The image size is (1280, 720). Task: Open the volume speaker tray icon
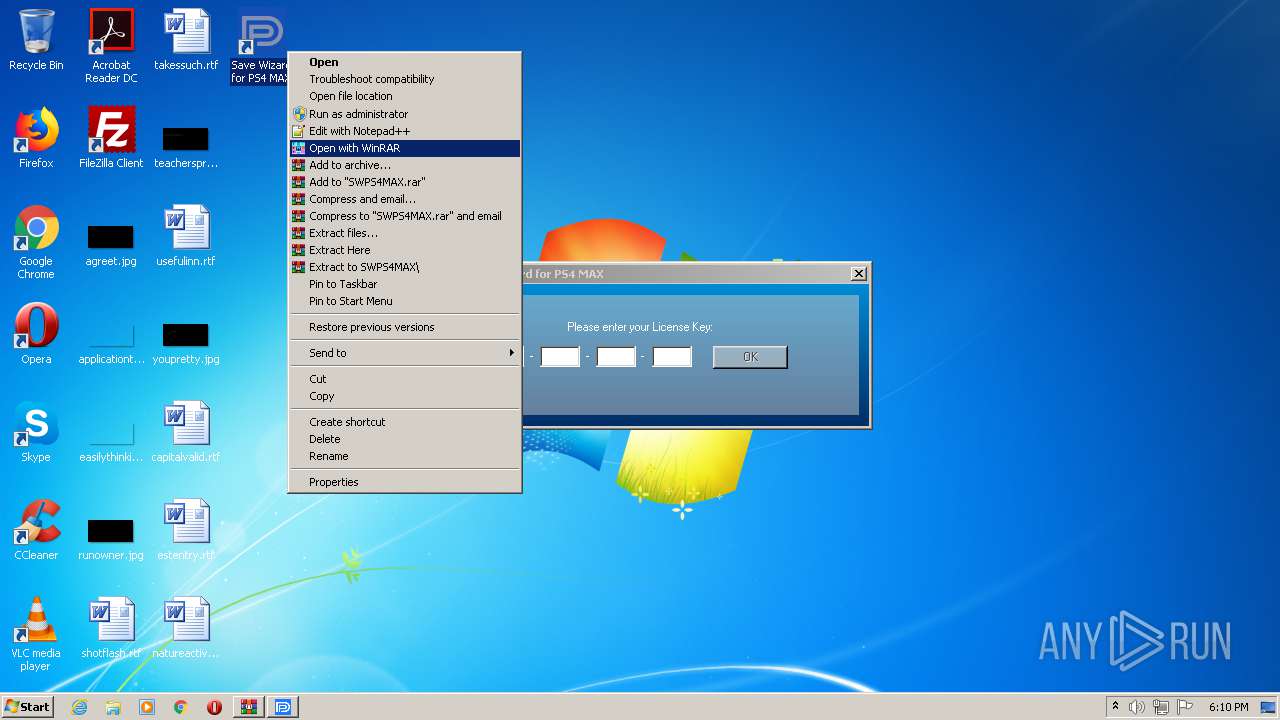point(1137,707)
